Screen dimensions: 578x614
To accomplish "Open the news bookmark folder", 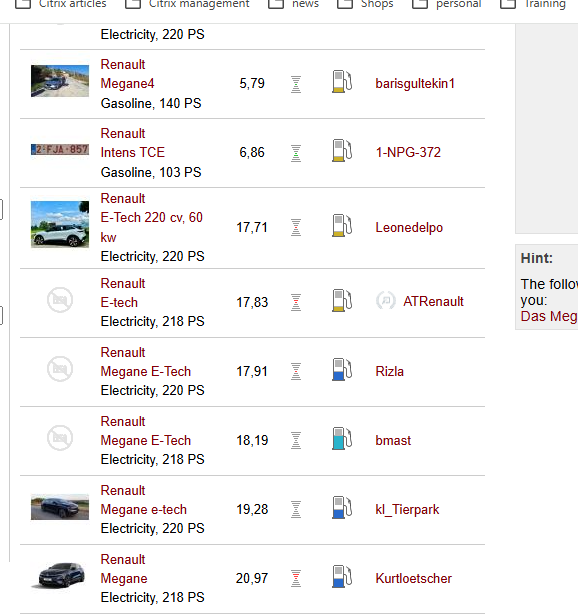I will [x=294, y=4].
